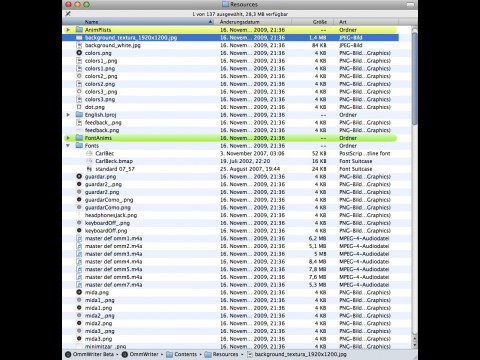
Task: Select the headphonesJack.png row
Action: pyautogui.click(x=230, y=215)
